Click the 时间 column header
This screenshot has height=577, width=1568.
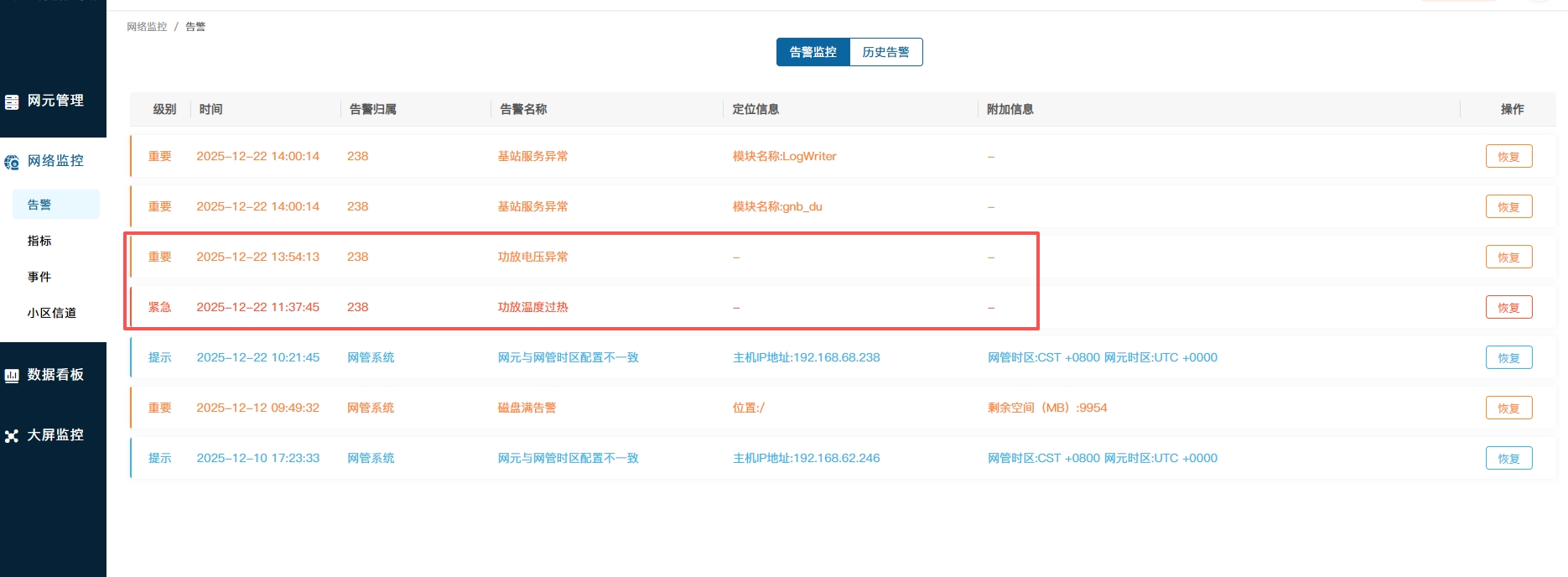pyautogui.click(x=211, y=109)
